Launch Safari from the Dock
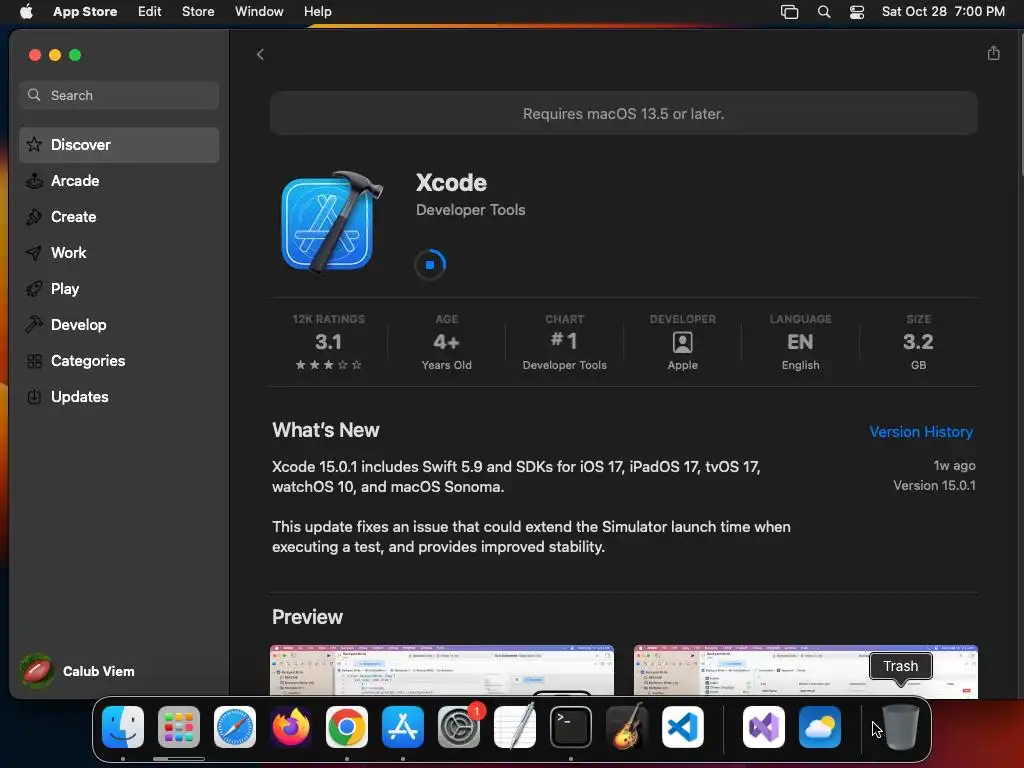The height and width of the screenshot is (768, 1024). point(235,727)
